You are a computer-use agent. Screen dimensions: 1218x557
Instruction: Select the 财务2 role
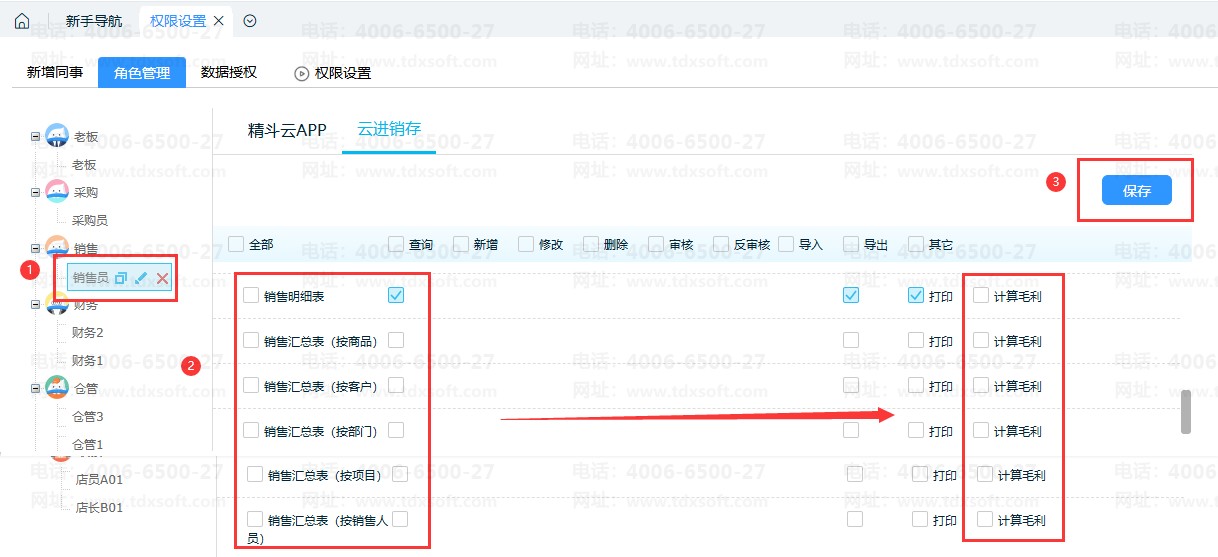tap(88, 332)
